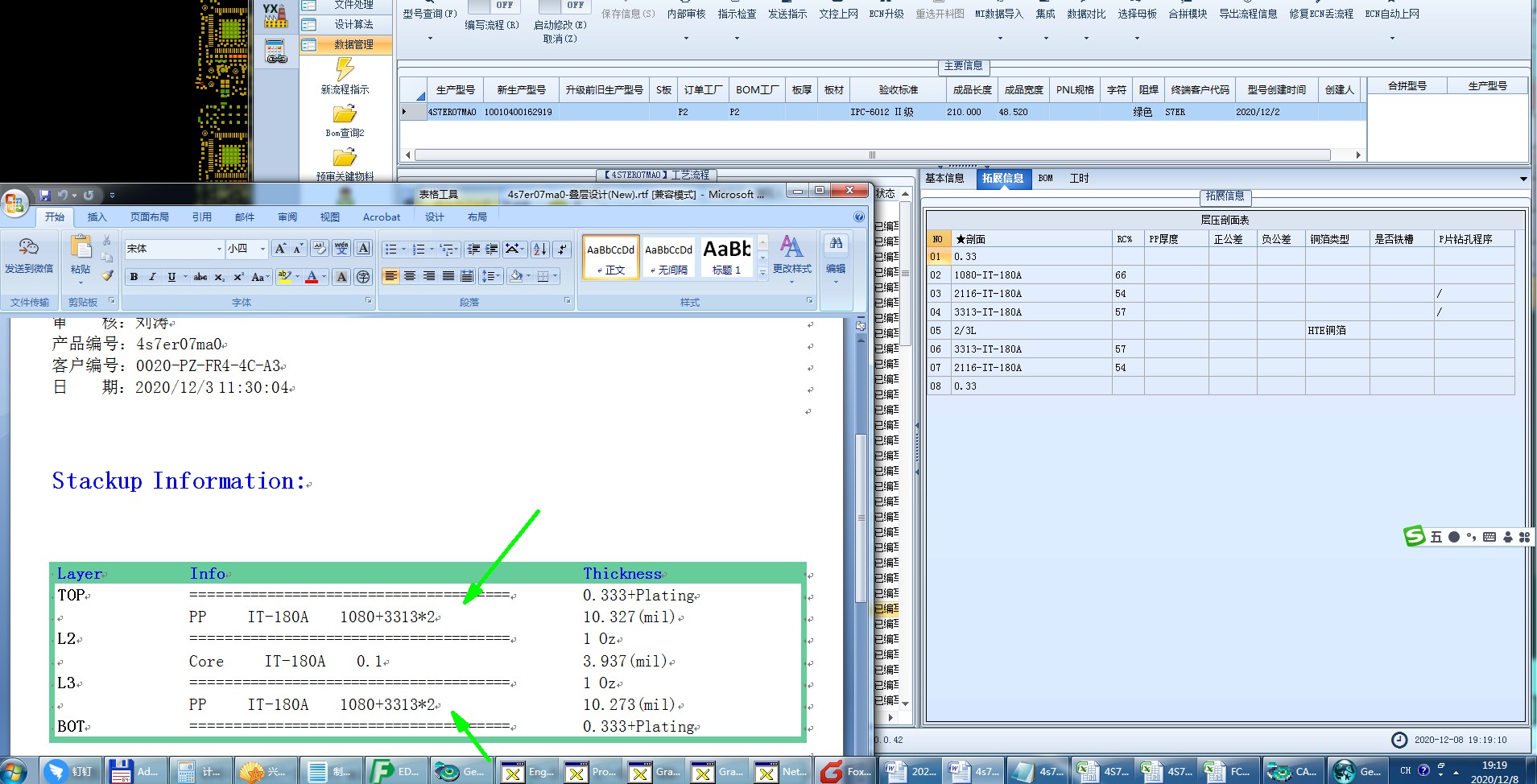Screen dimensions: 1537x784
Task: Click the Format Painter brush icon
Action: [x=106, y=276]
